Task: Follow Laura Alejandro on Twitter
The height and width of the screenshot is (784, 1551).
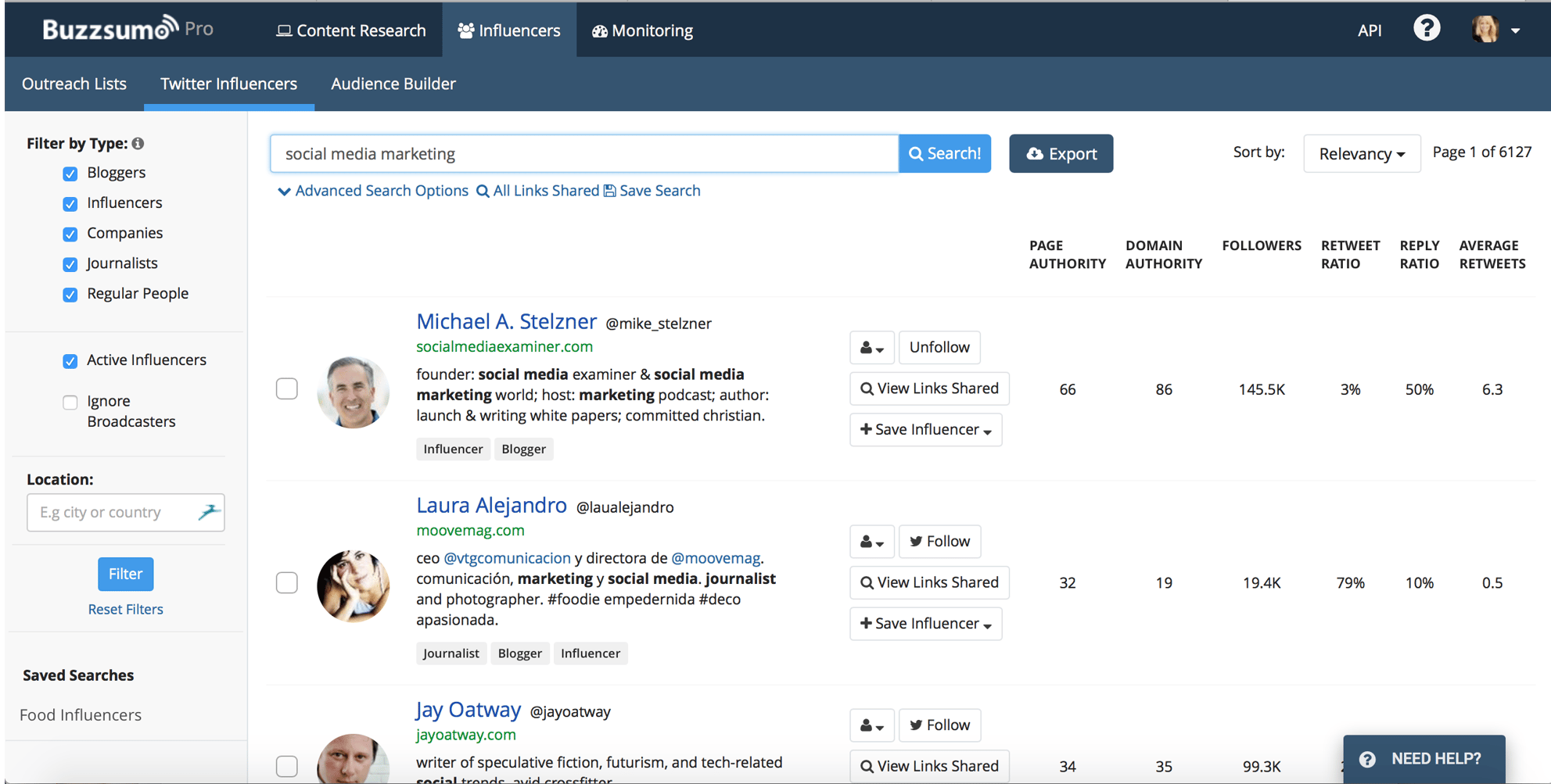Action: pos(939,542)
